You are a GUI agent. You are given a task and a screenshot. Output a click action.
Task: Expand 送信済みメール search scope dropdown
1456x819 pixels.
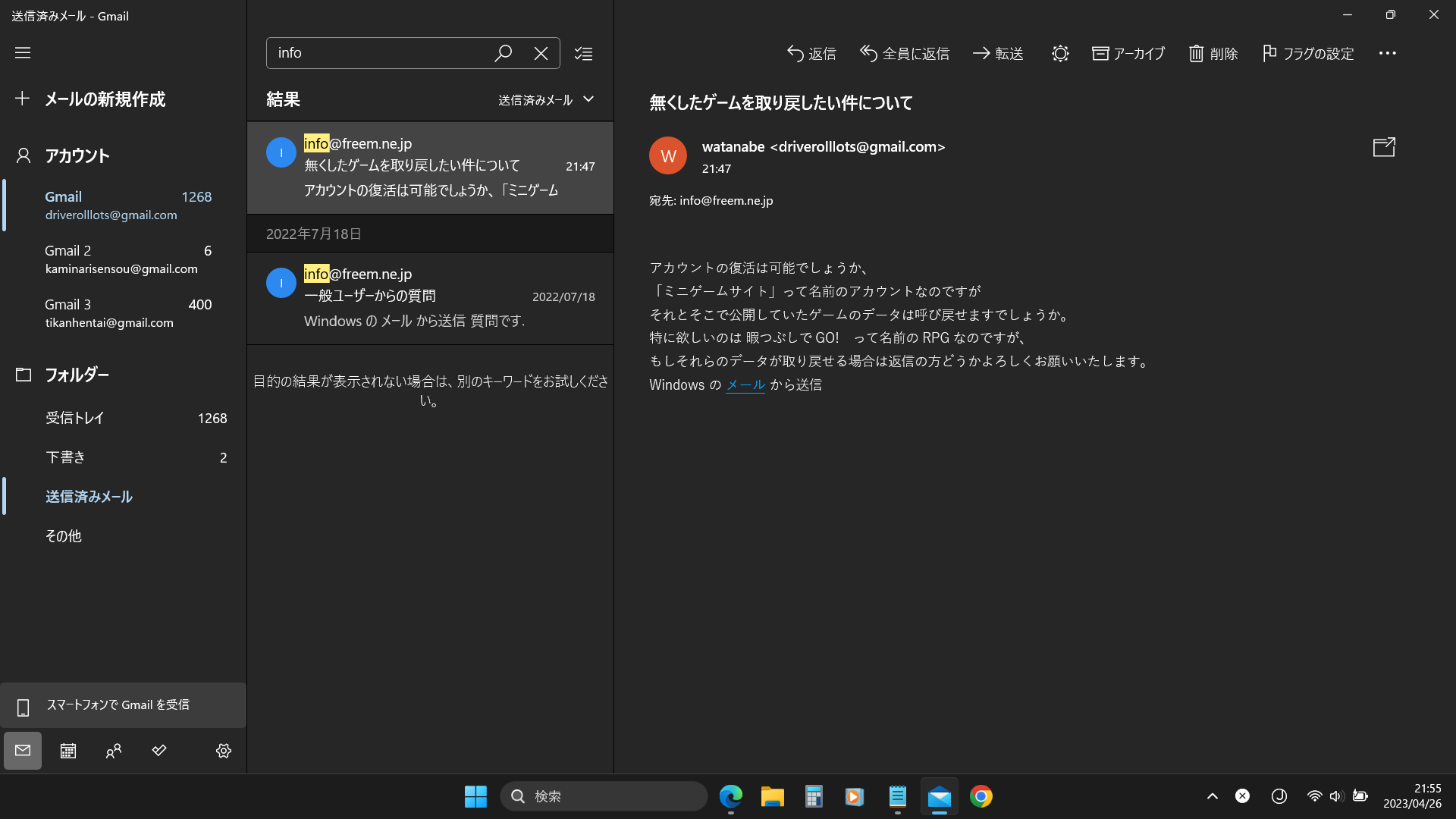click(546, 100)
